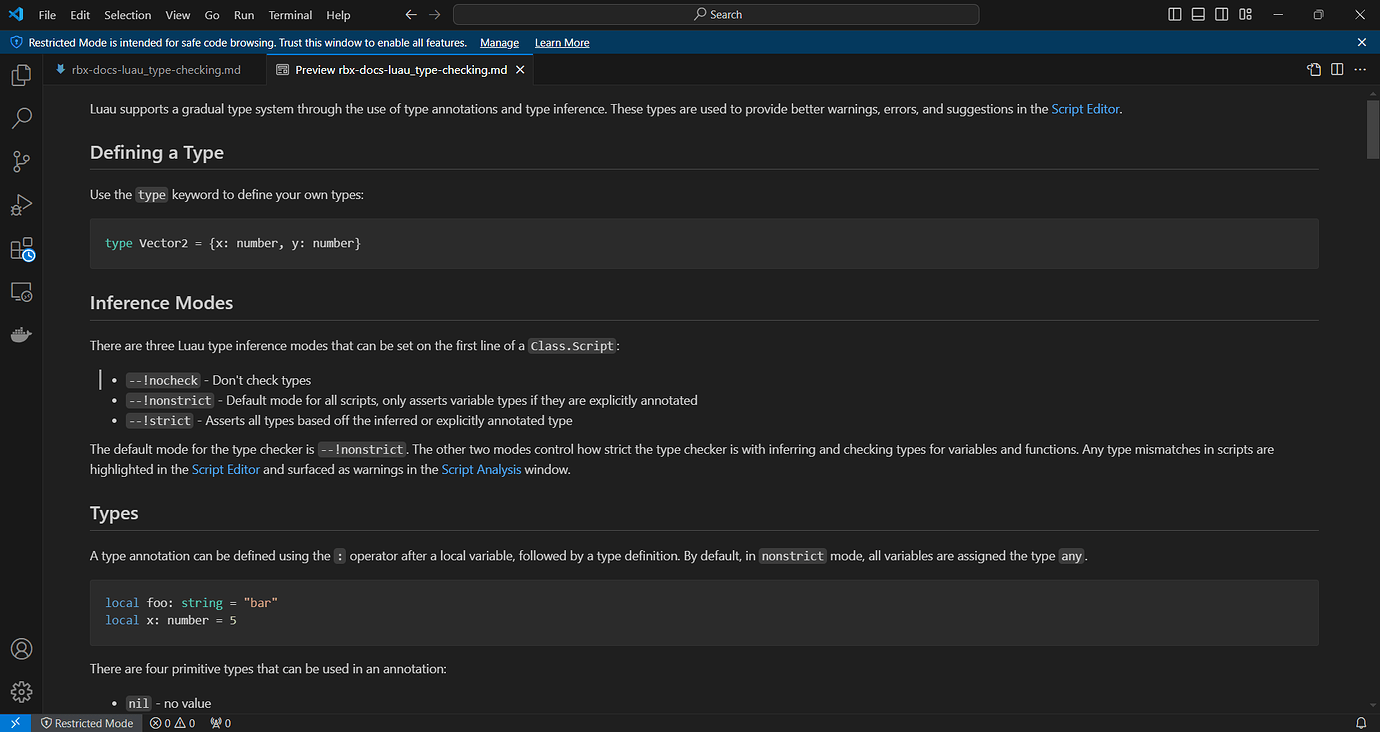Screen dimensions: 1380x732
Task: Open the notifications bell
Action: [x=1360, y=722]
